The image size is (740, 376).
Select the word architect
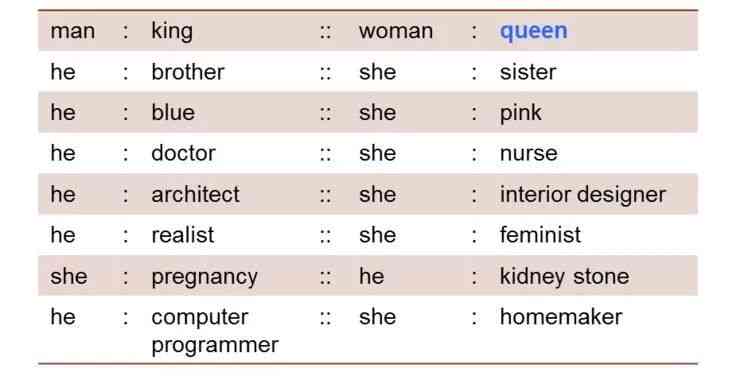pyautogui.click(x=195, y=194)
